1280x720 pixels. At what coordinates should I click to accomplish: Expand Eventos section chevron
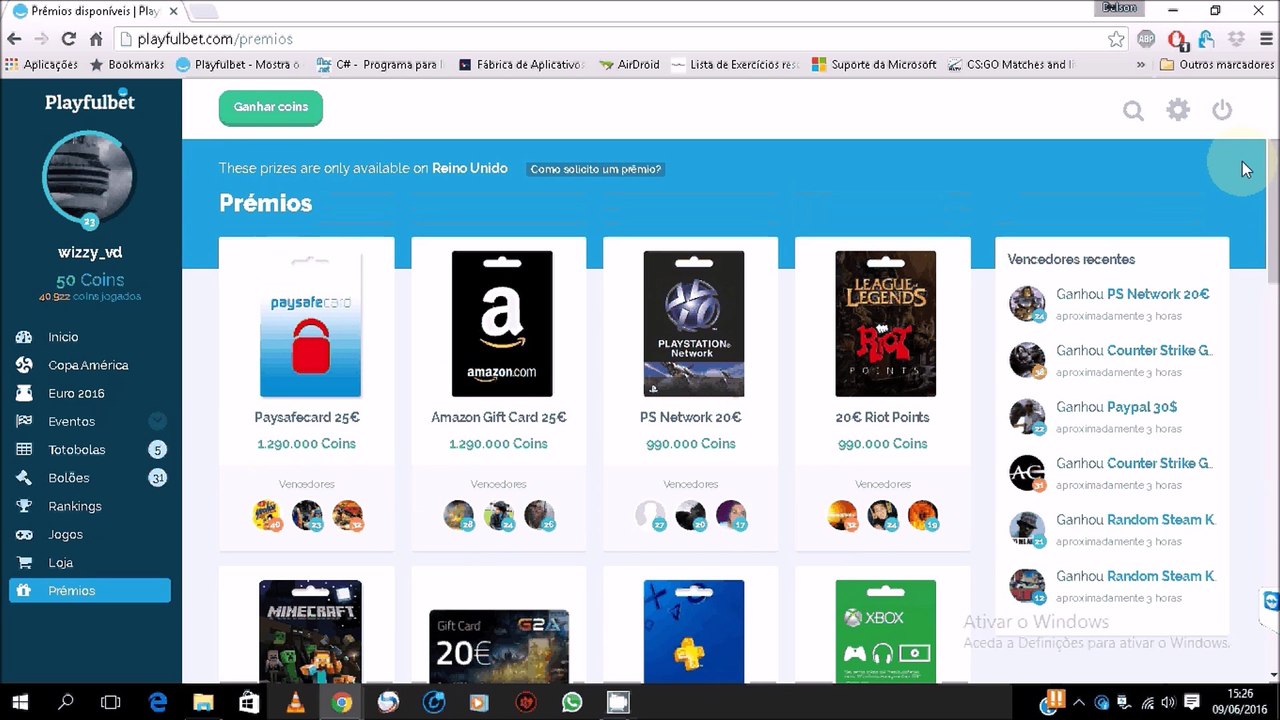157,421
